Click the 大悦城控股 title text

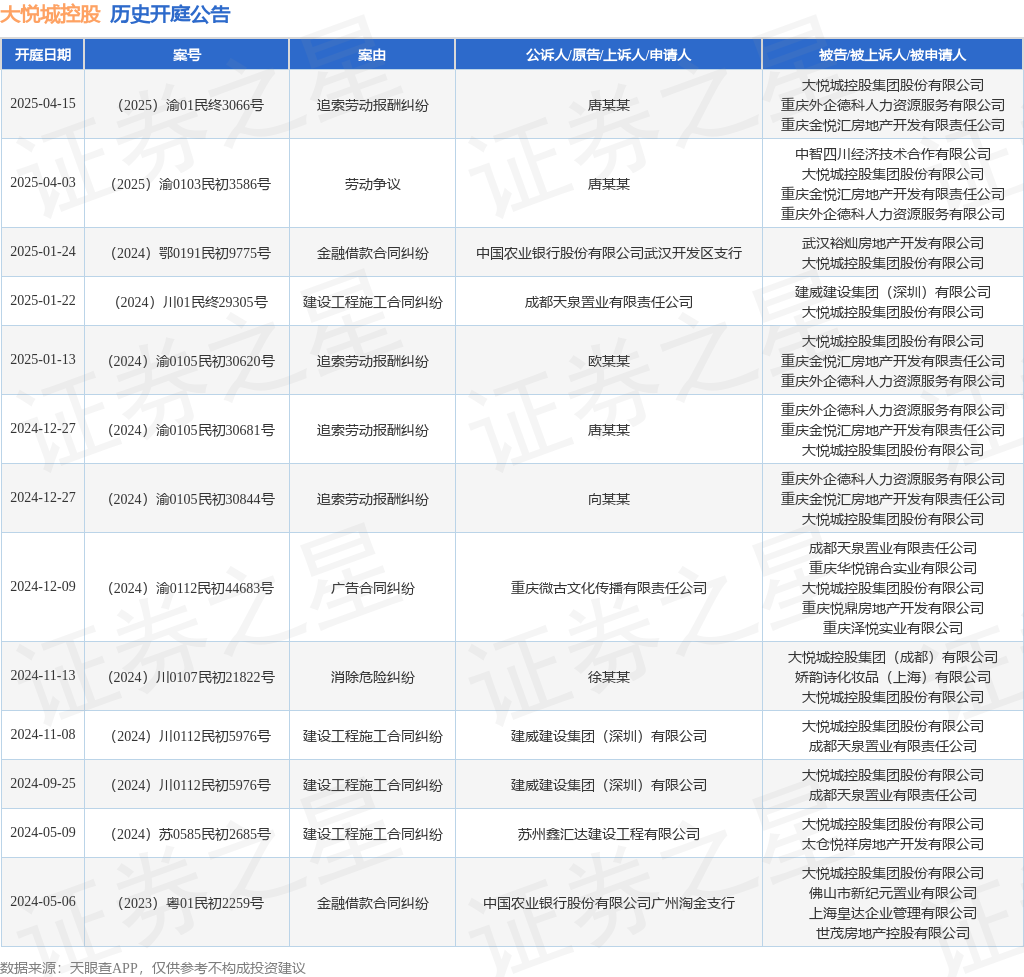(x=50, y=14)
